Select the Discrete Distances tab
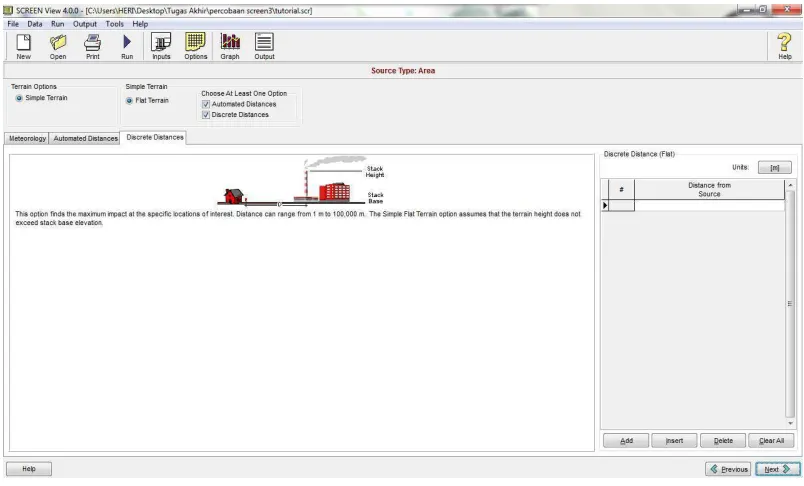Screen dimensions: 804x486 point(155,137)
